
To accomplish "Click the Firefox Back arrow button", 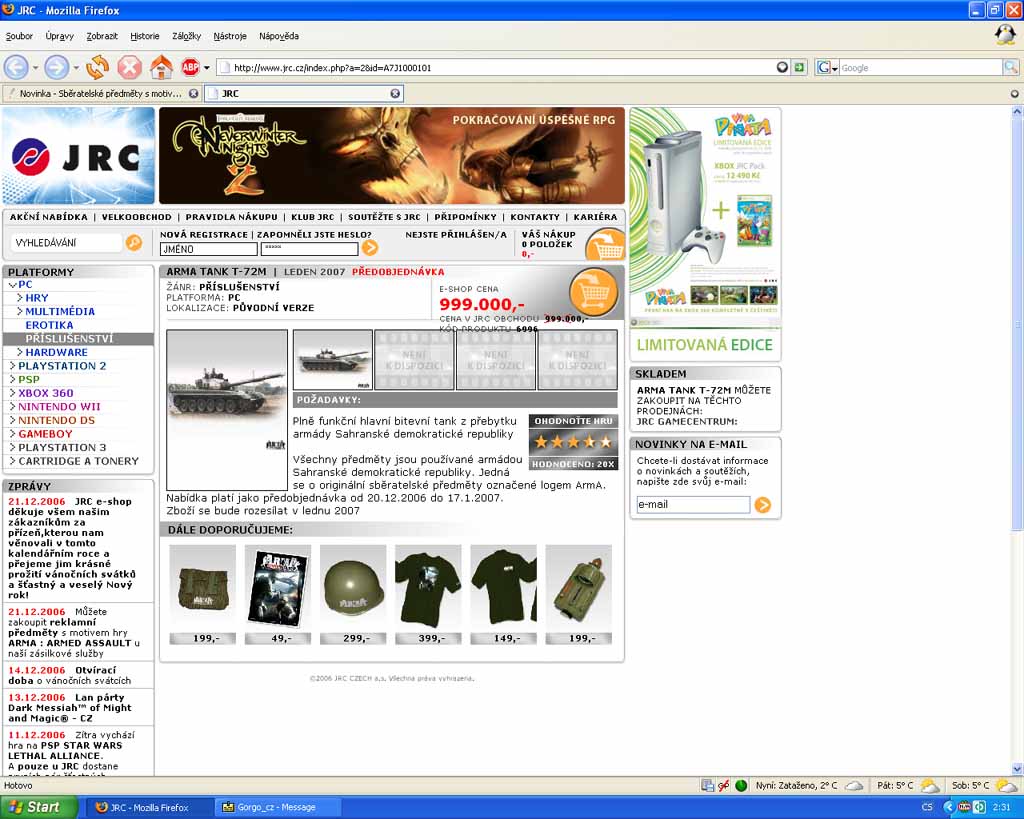I will (16, 67).
